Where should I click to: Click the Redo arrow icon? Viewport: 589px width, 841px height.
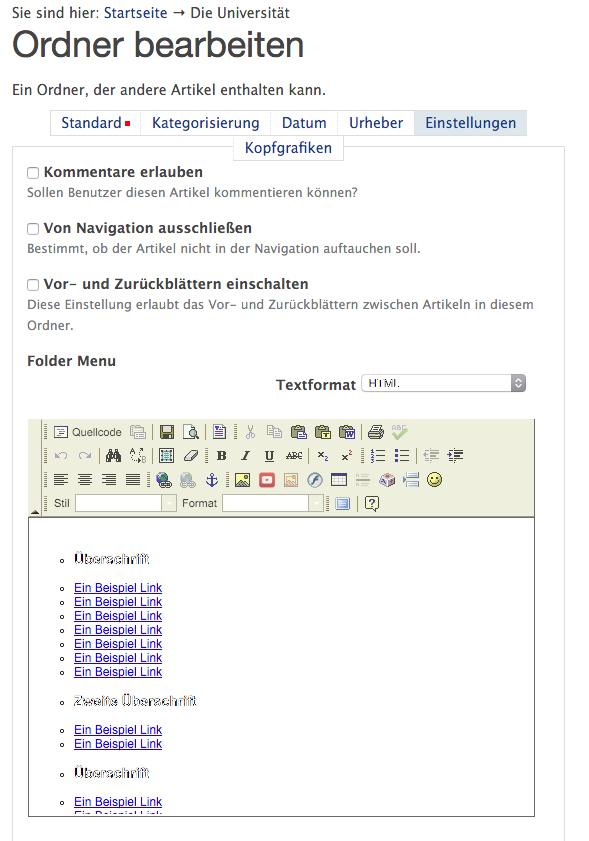85,456
